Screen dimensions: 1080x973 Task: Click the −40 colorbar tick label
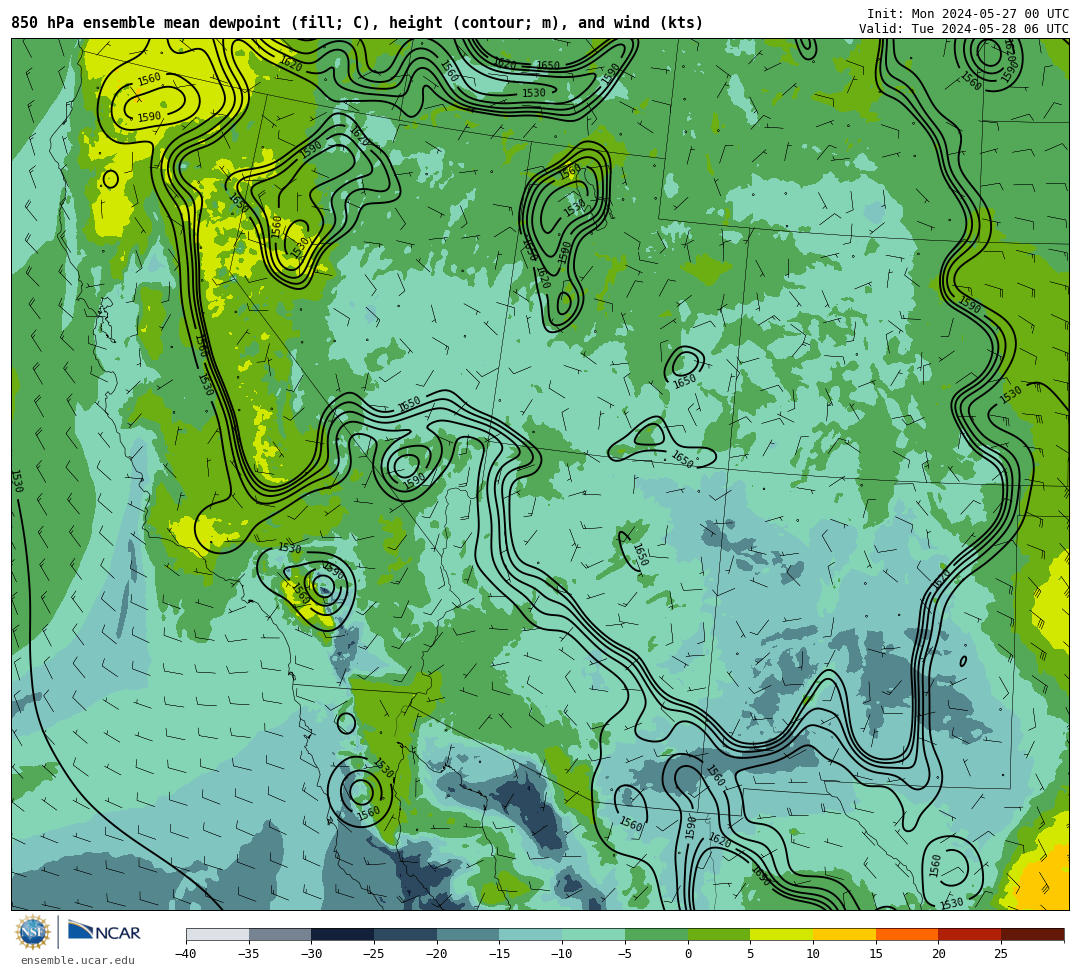(x=186, y=954)
